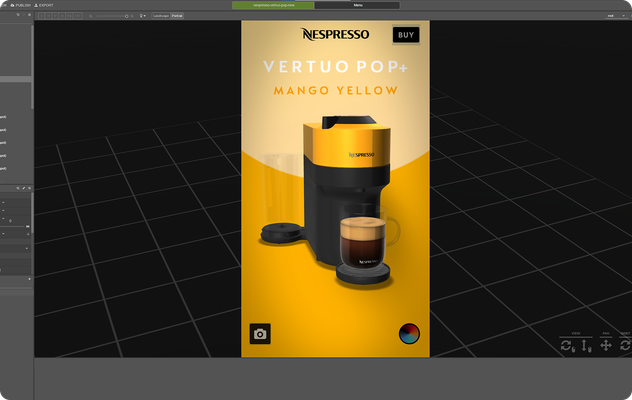Select the green nespresso-vertuo-pop project tab
The width and height of the screenshot is (632, 400).
(273, 5)
